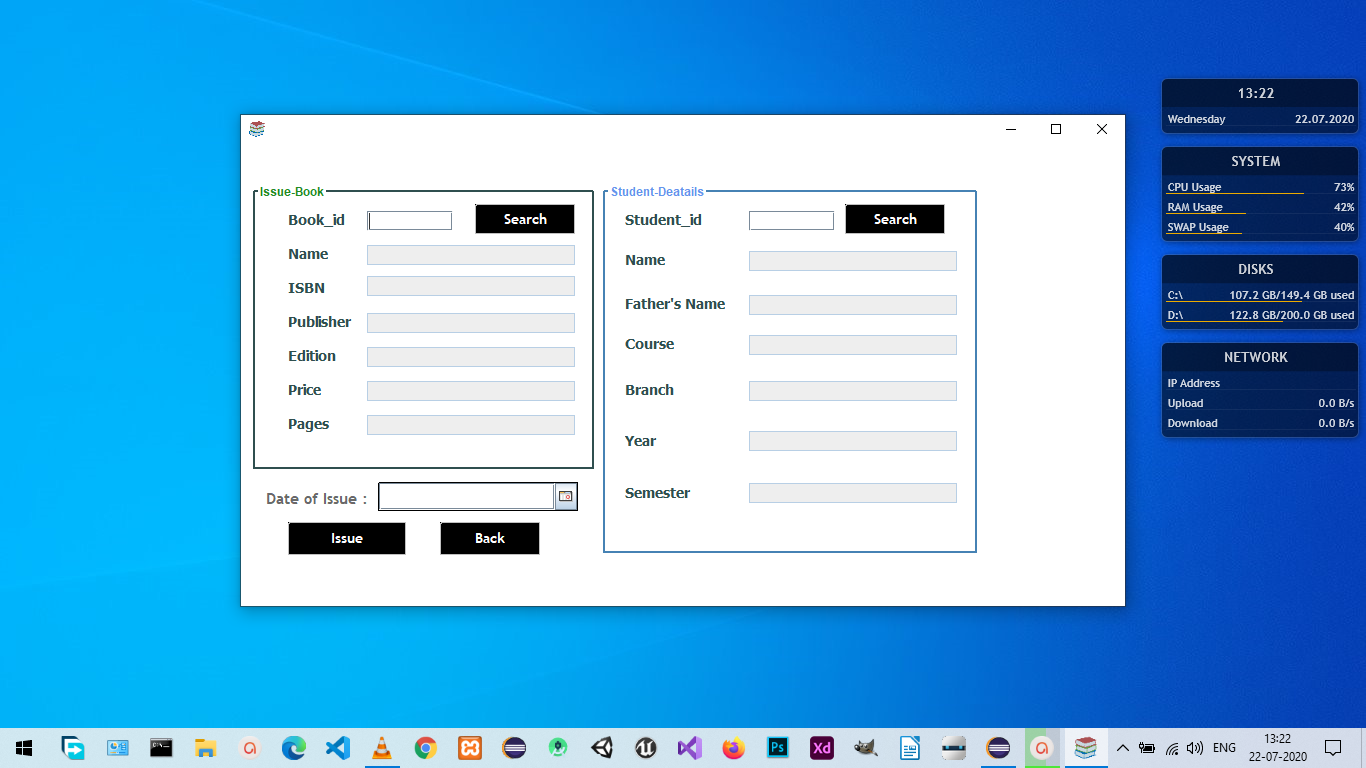Click the Semester field
Screen dimensions: 1366x768
pos(853,493)
